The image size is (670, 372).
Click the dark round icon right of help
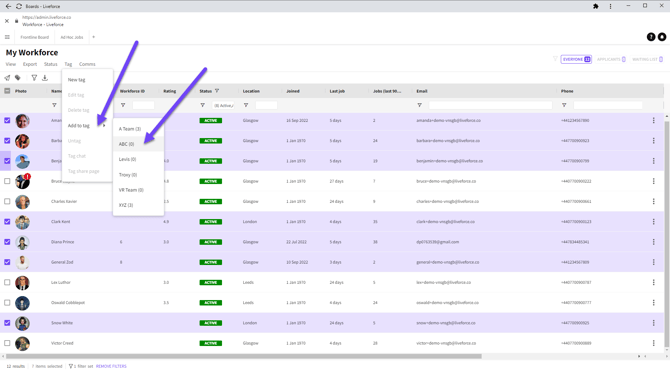(662, 37)
